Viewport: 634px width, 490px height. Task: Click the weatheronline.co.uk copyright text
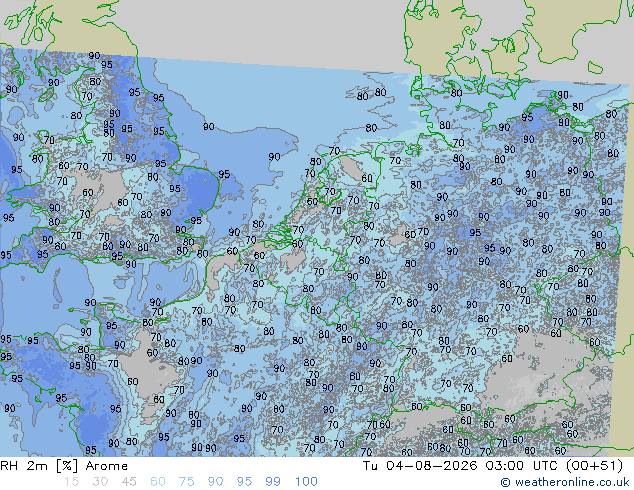[x=565, y=482]
